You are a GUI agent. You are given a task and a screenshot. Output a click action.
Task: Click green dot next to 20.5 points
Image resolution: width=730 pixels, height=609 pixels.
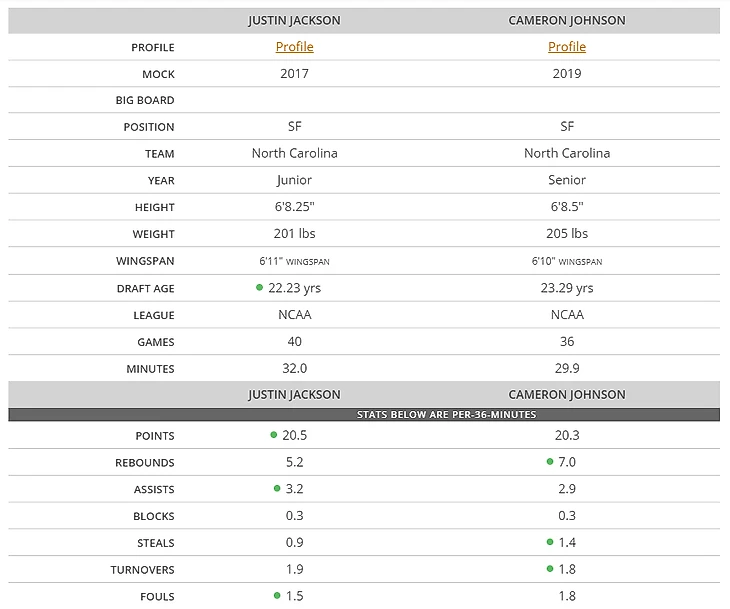[x=273, y=435]
